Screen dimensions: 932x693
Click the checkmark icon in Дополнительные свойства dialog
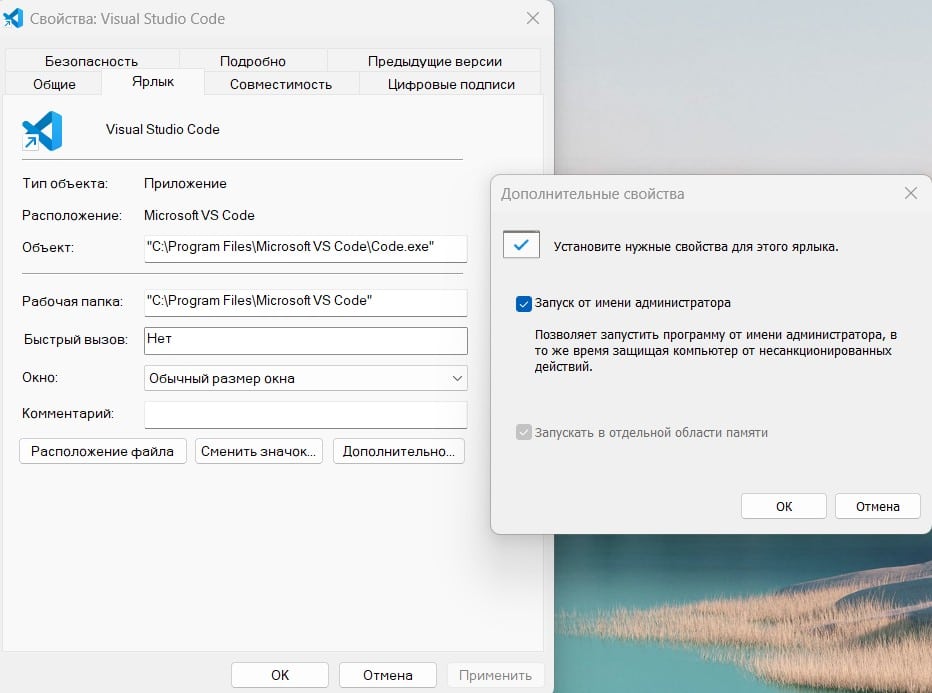point(521,244)
